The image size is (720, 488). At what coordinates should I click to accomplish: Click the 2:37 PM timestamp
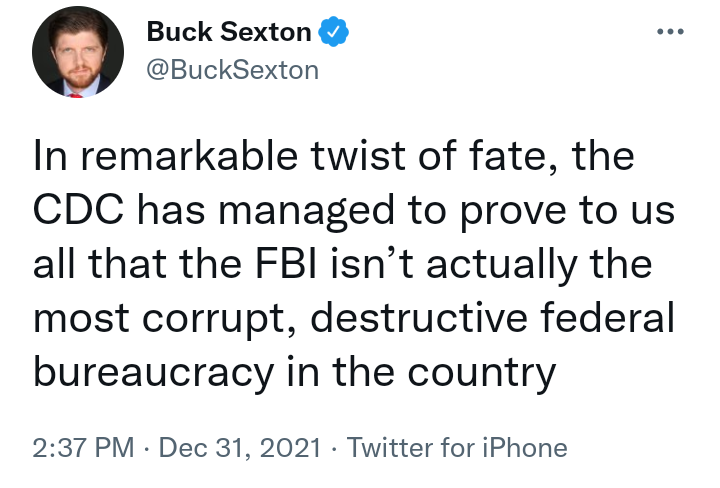coord(83,447)
